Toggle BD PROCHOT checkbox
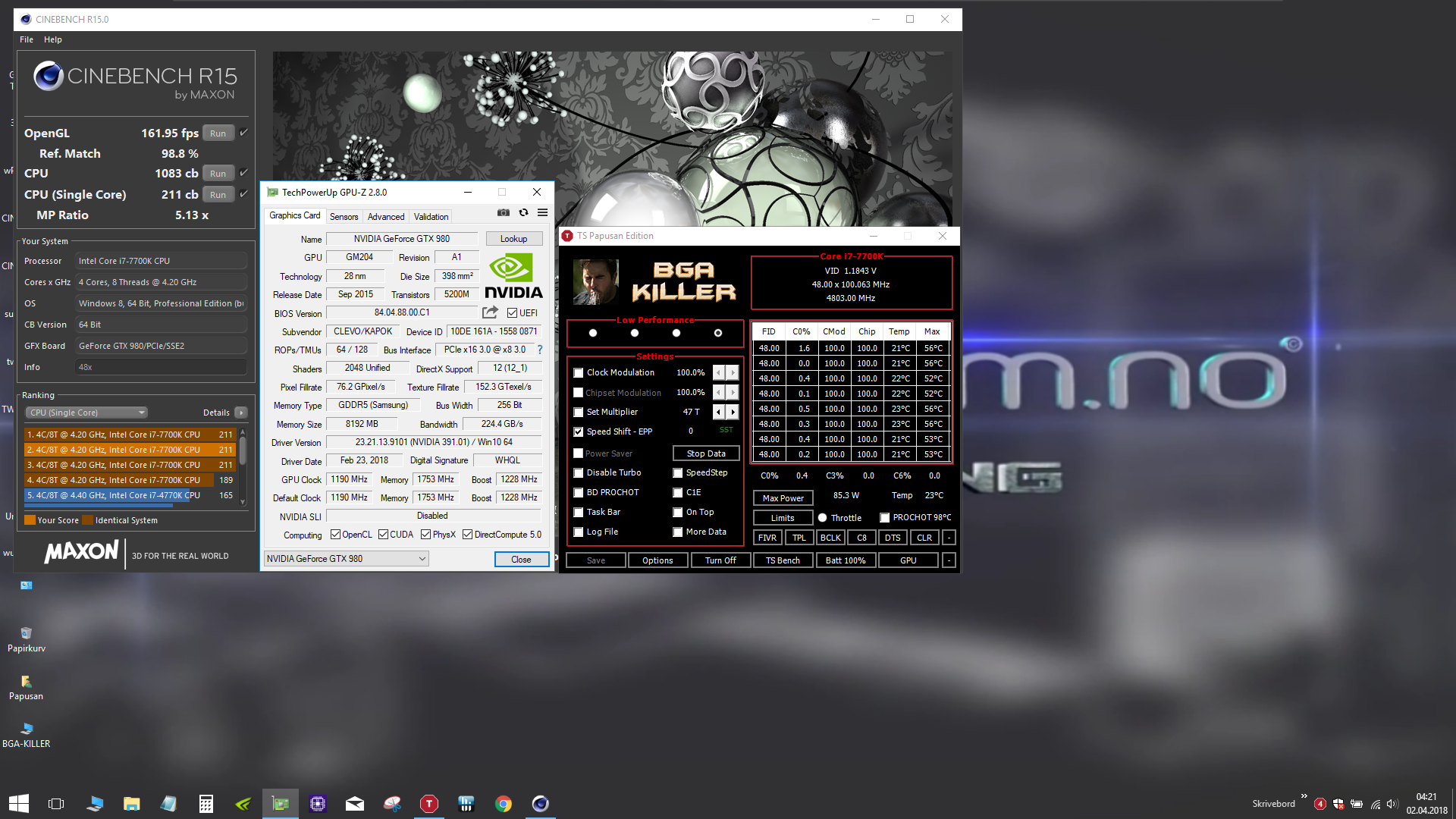 point(579,492)
